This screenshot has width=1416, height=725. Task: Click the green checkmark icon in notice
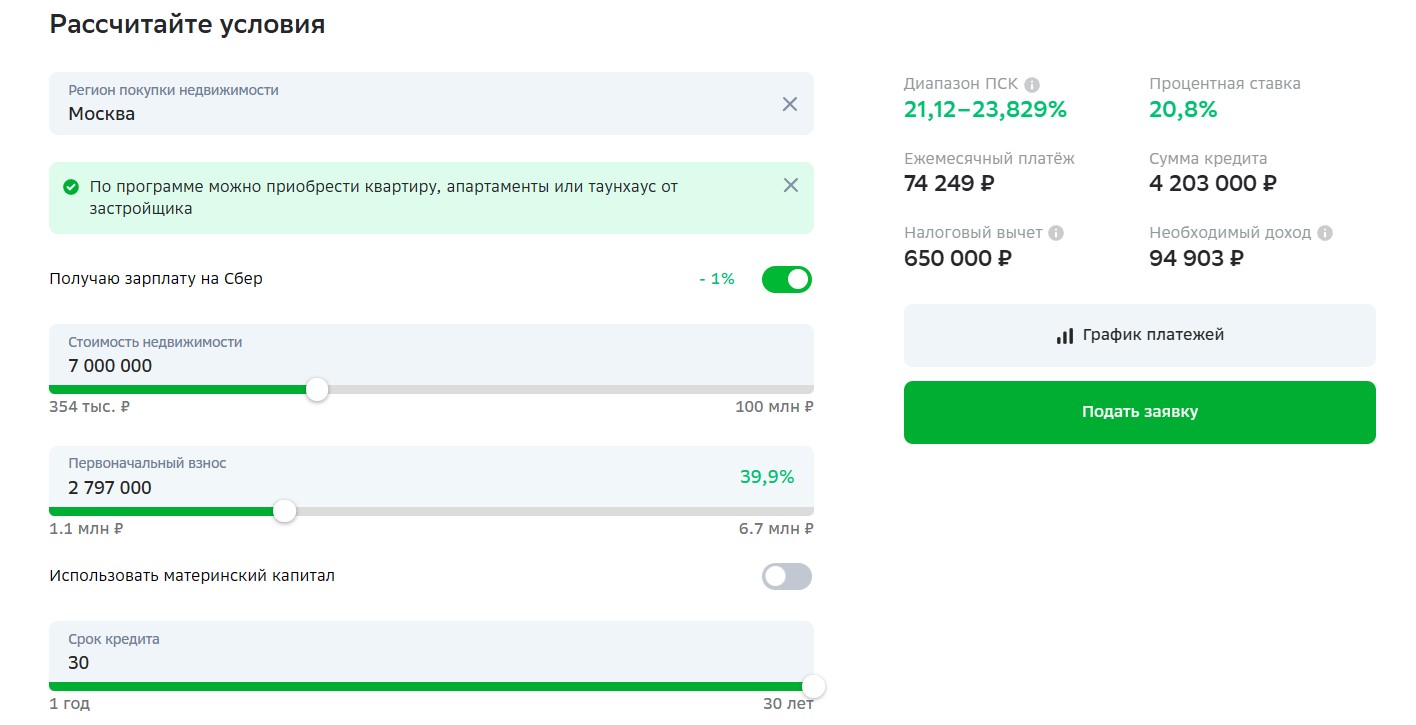pyautogui.click(x=71, y=187)
